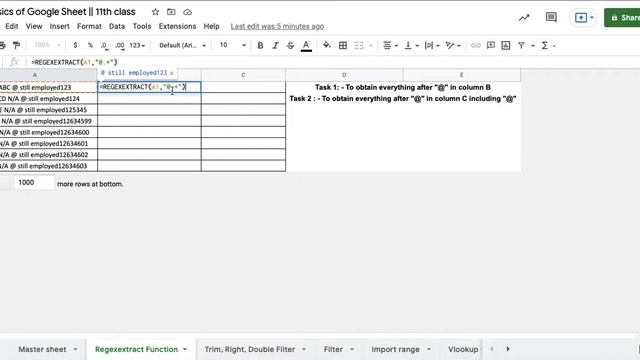
Task: Open the Help menu
Action: (211, 26)
